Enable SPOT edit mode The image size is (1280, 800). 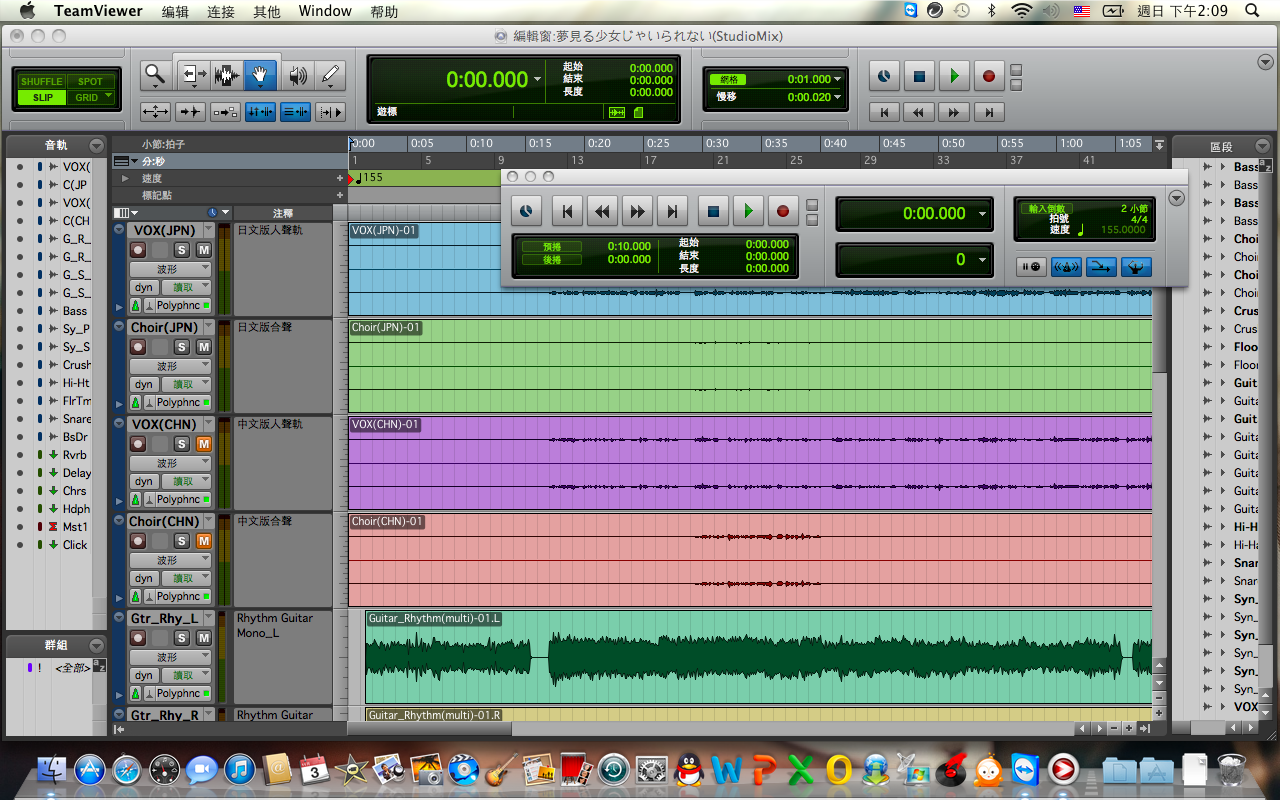(x=91, y=81)
